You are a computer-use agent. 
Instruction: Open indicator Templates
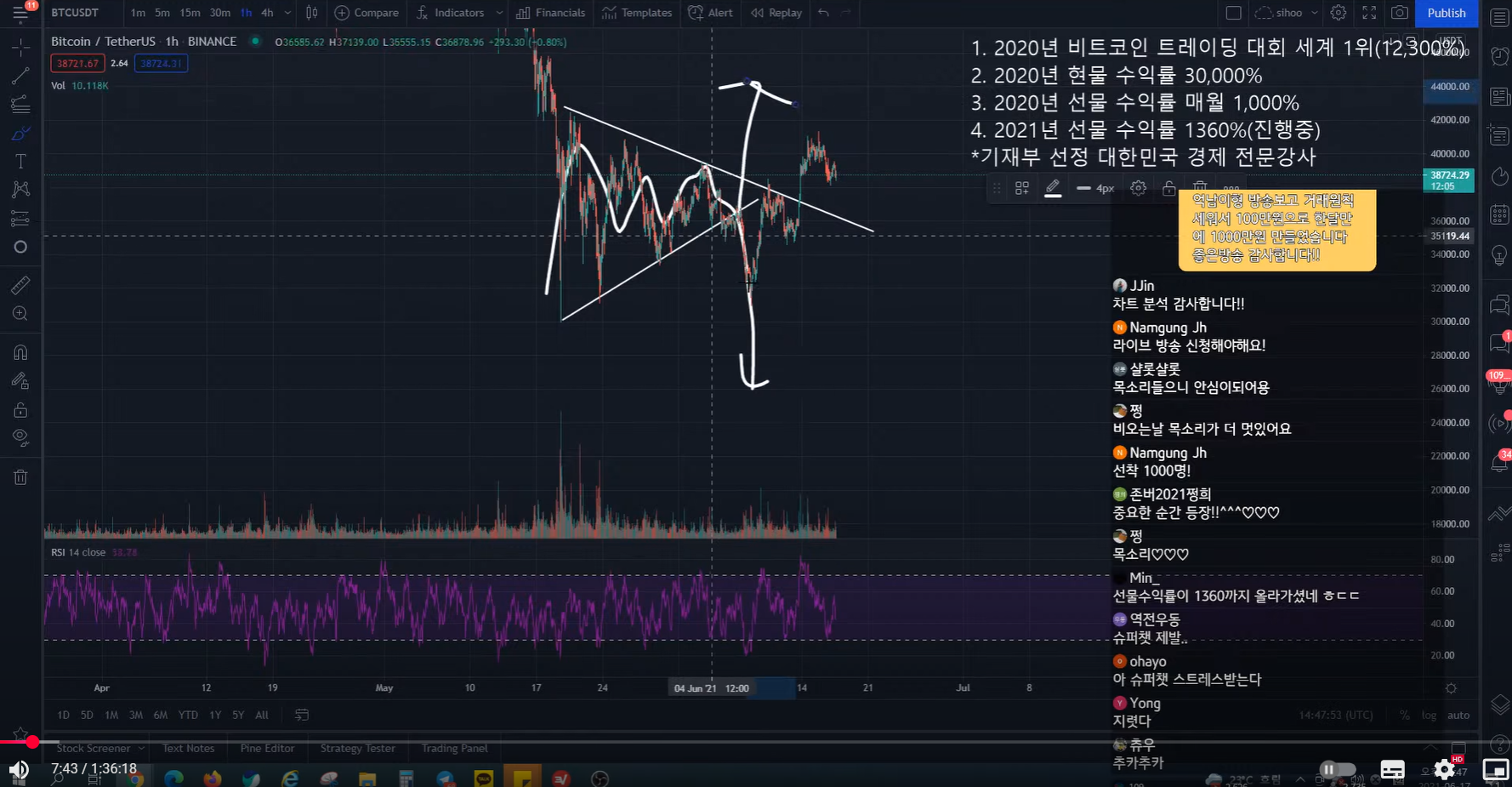637,13
